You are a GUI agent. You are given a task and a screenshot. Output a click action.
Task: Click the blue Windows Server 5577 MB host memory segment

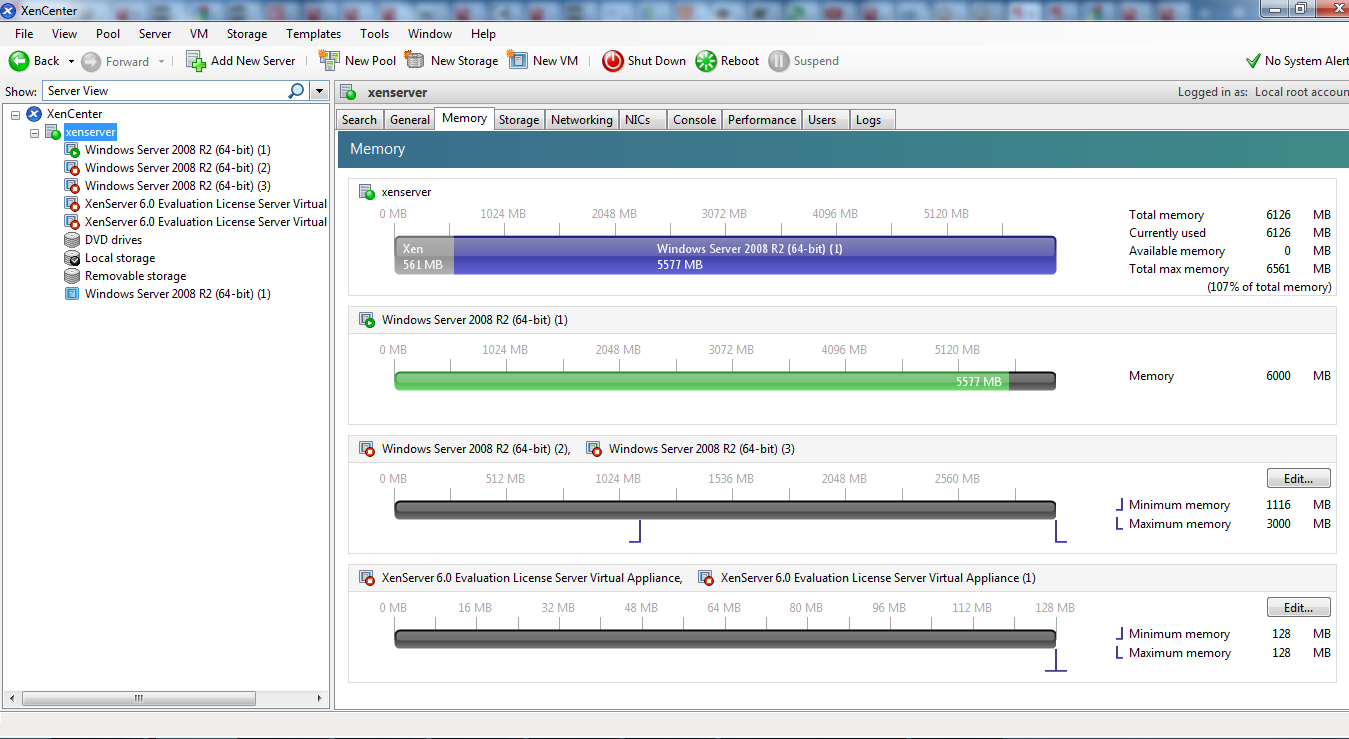(x=754, y=256)
